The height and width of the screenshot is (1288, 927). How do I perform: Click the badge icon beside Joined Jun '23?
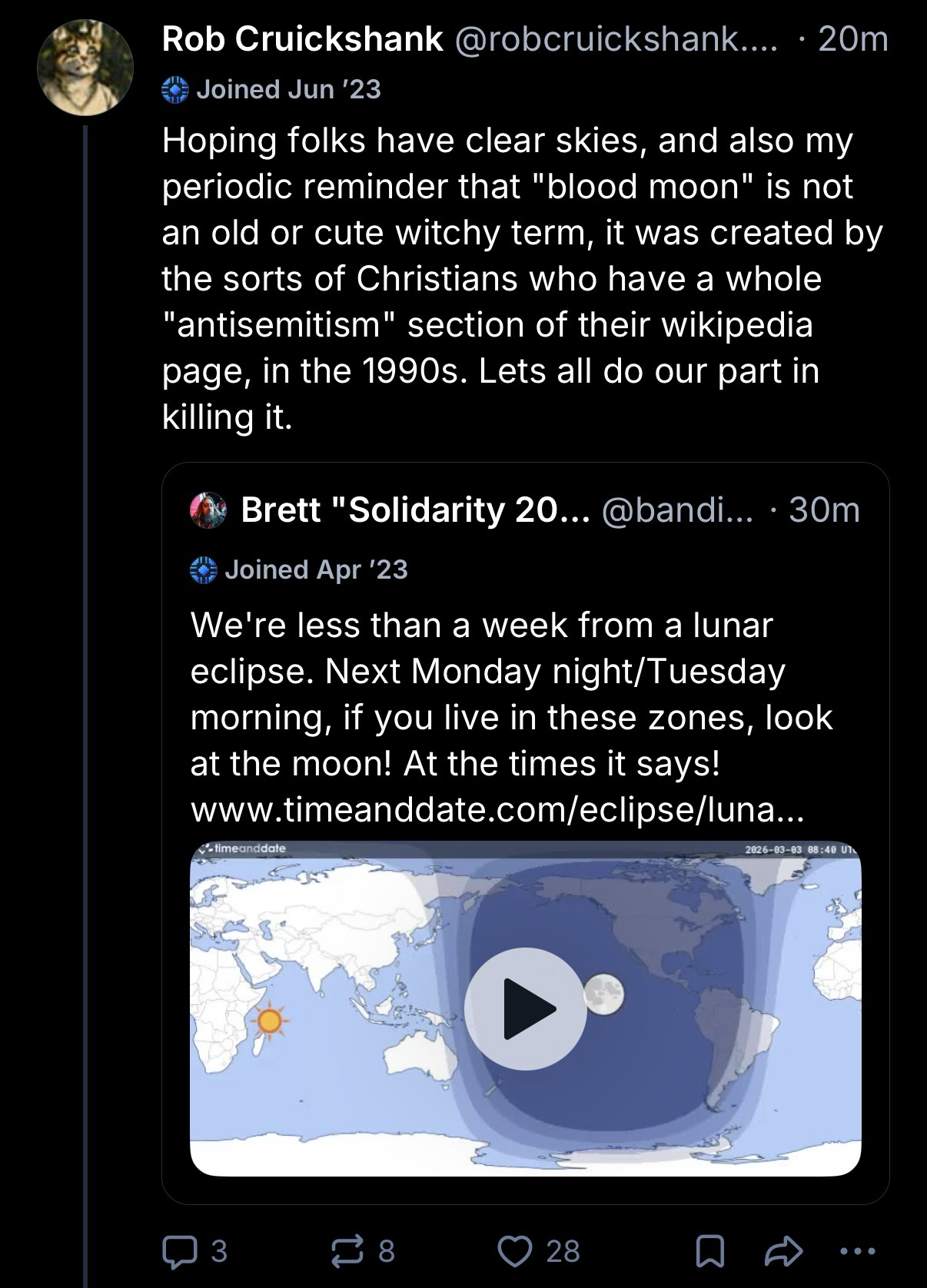[175, 90]
